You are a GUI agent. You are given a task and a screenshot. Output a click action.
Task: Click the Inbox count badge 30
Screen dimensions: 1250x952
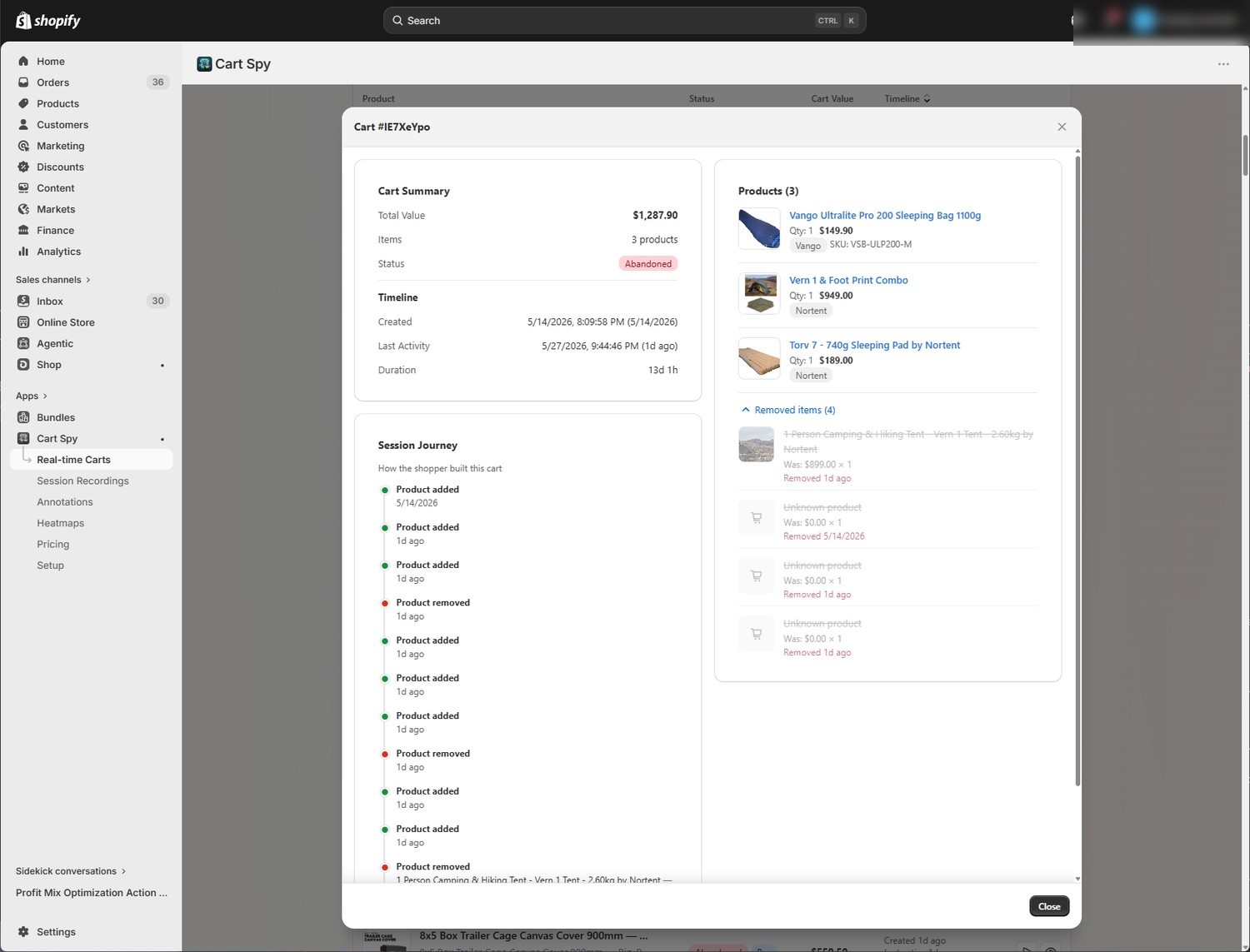[157, 301]
